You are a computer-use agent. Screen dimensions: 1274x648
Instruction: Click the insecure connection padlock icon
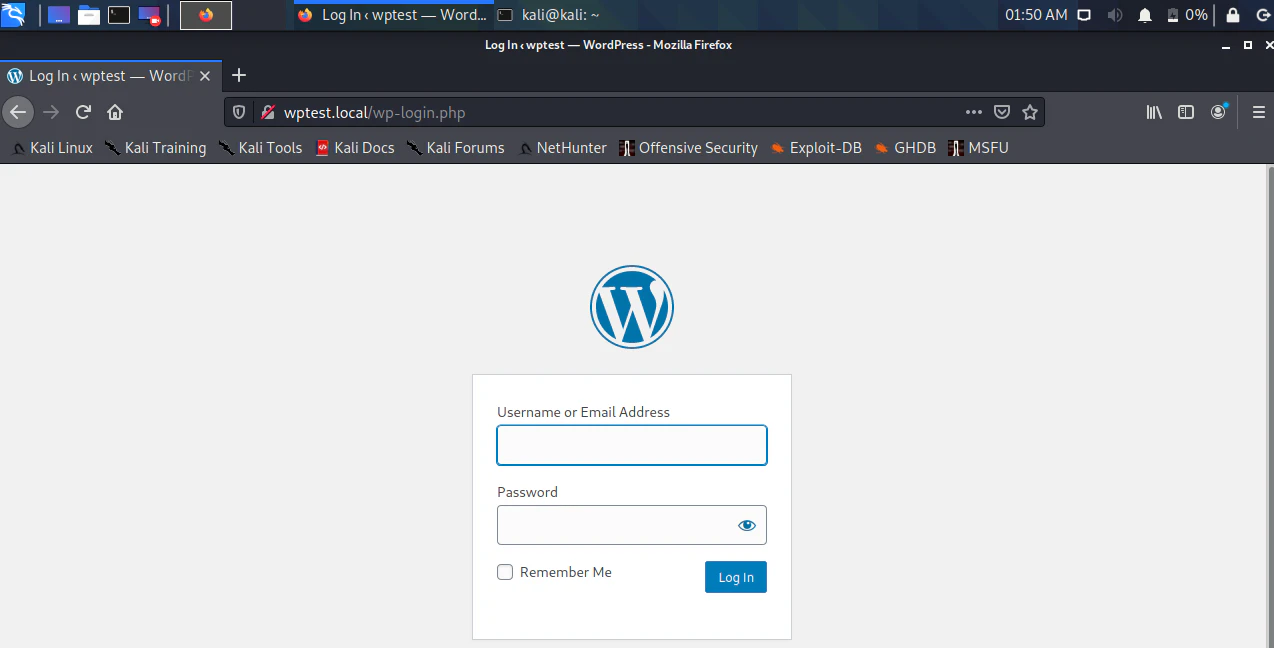point(267,113)
